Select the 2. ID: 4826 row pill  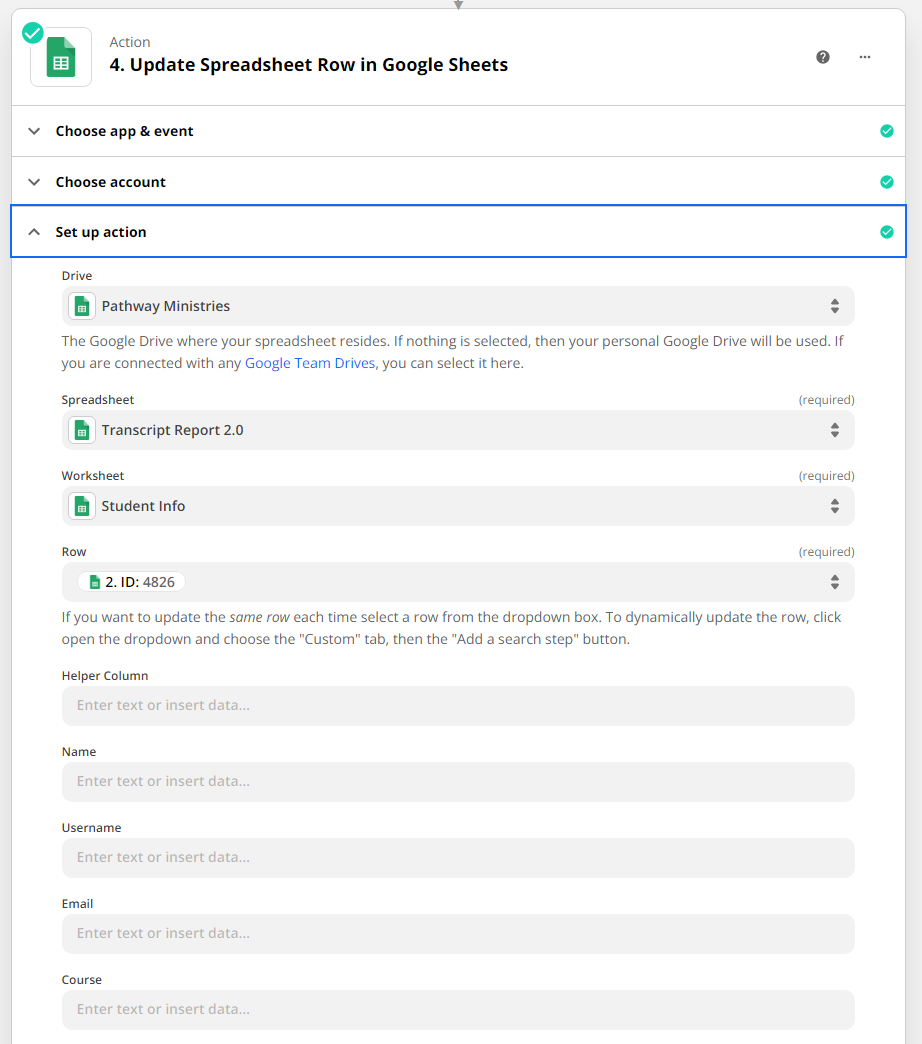click(131, 582)
